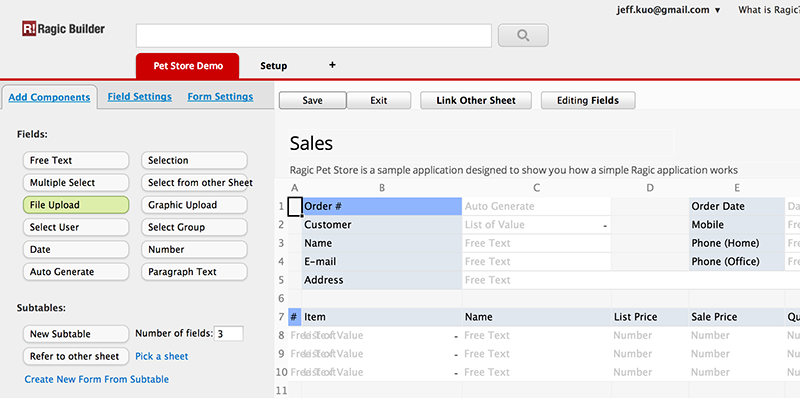The width and height of the screenshot is (800, 398).
Task: Select the Item subtable header
Action: (382, 317)
